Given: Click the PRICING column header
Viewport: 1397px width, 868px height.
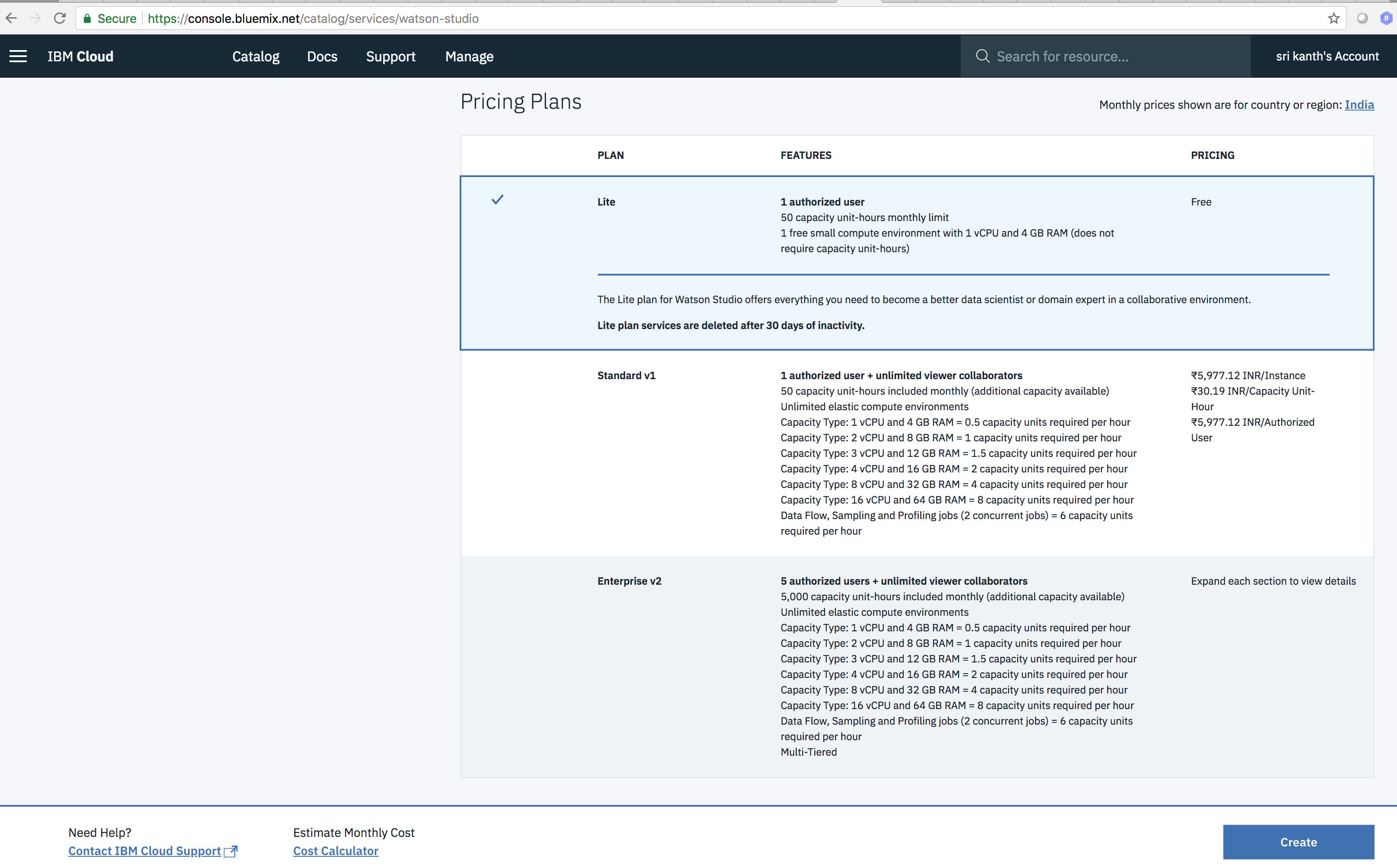Looking at the screenshot, I should (x=1212, y=155).
